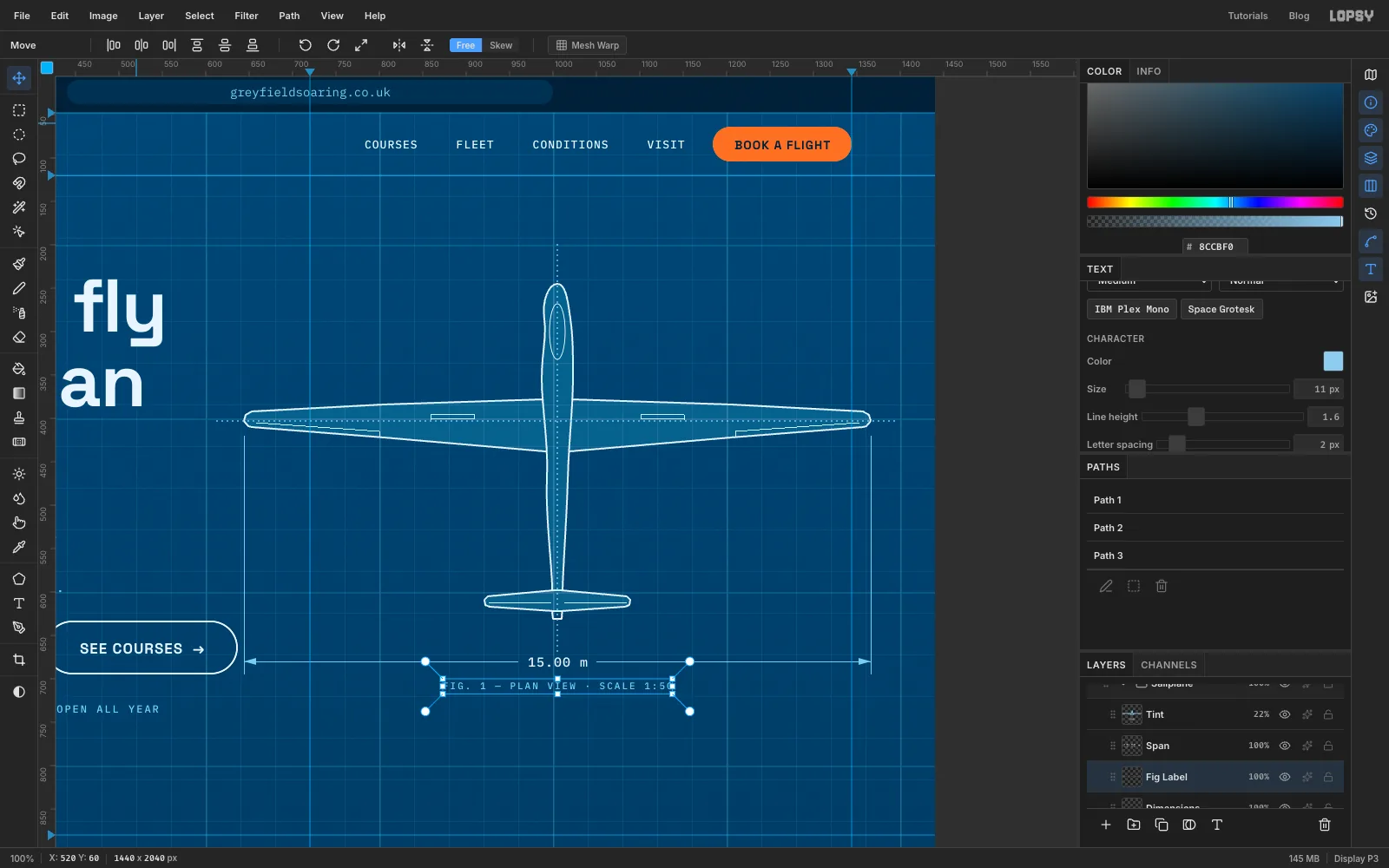Select the Elliptical Marquee tool
The image size is (1389, 868).
click(x=19, y=135)
